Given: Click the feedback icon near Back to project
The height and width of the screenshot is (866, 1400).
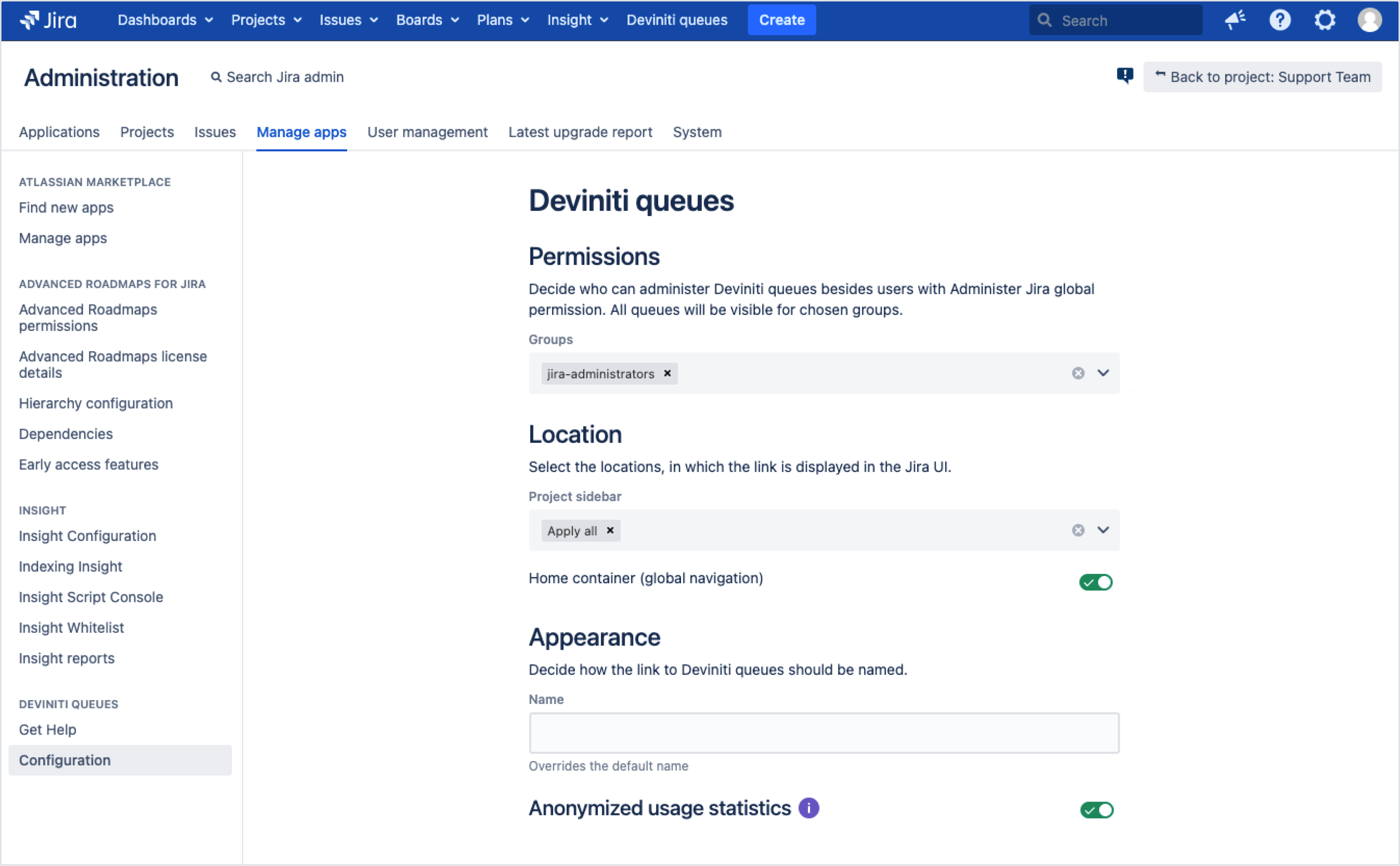Looking at the screenshot, I should pyautogui.click(x=1125, y=75).
